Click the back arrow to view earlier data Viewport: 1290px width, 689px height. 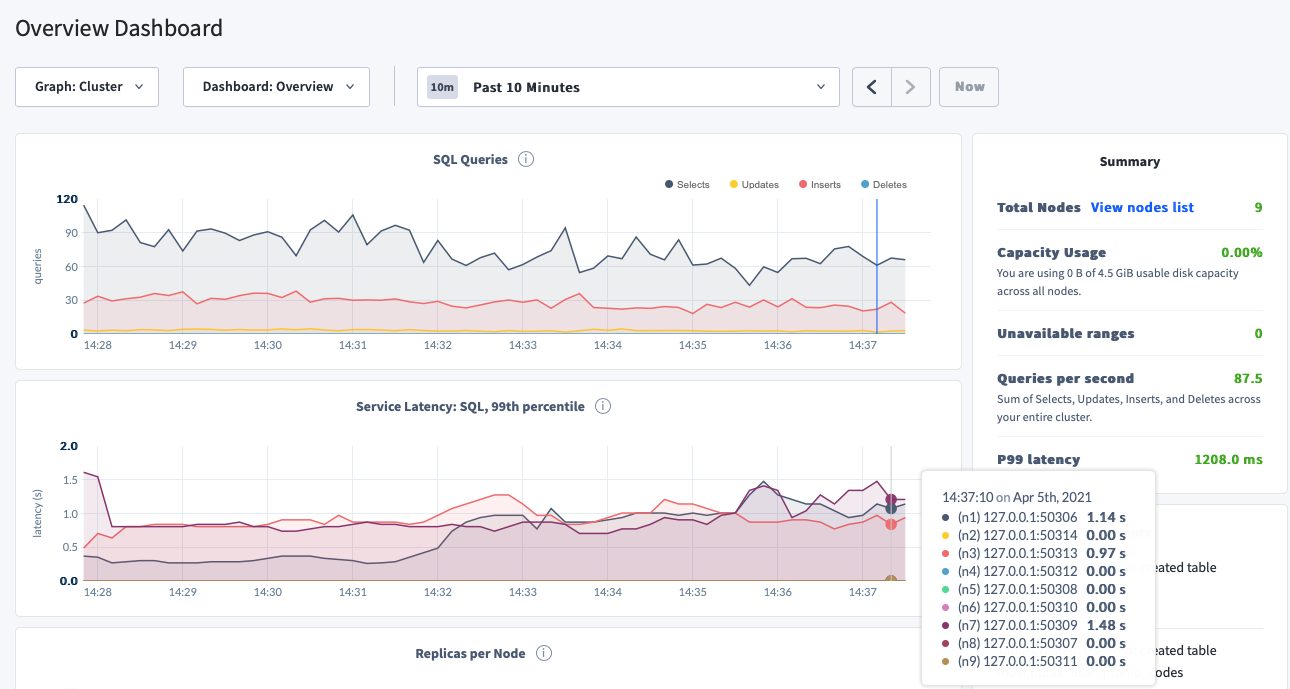click(x=870, y=87)
